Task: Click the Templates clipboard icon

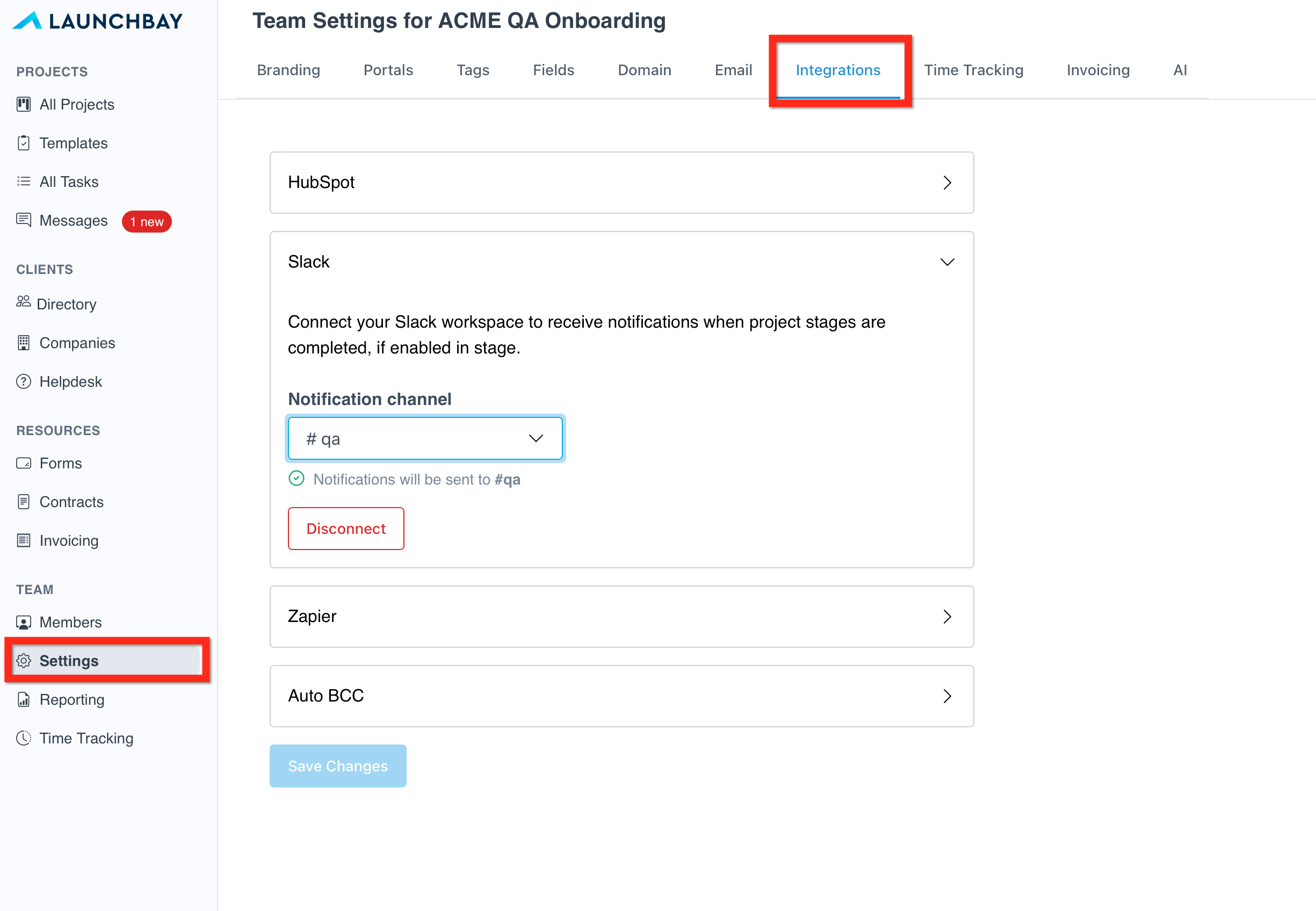Action: 24,143
